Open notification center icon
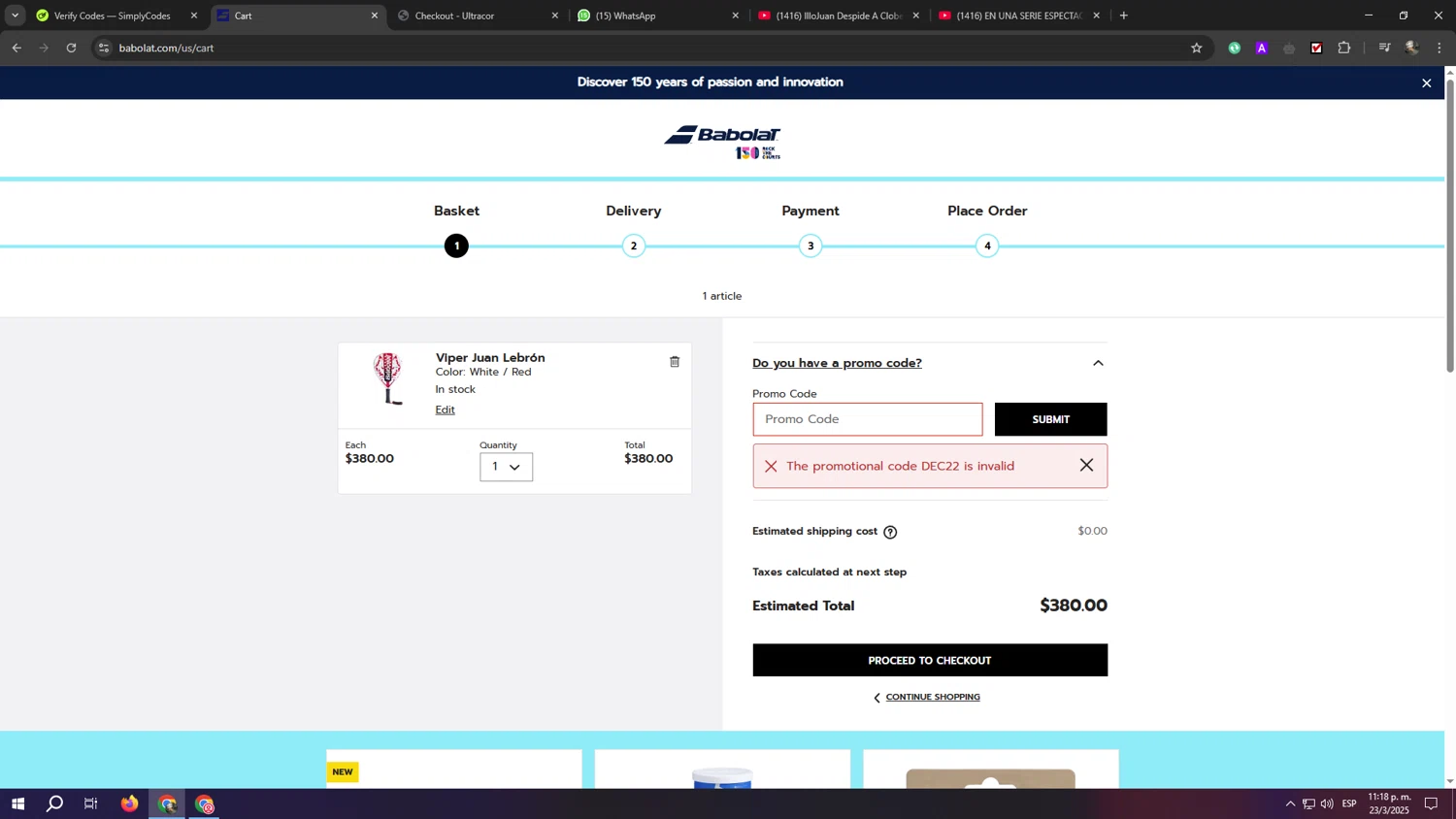 (1431, 803)
